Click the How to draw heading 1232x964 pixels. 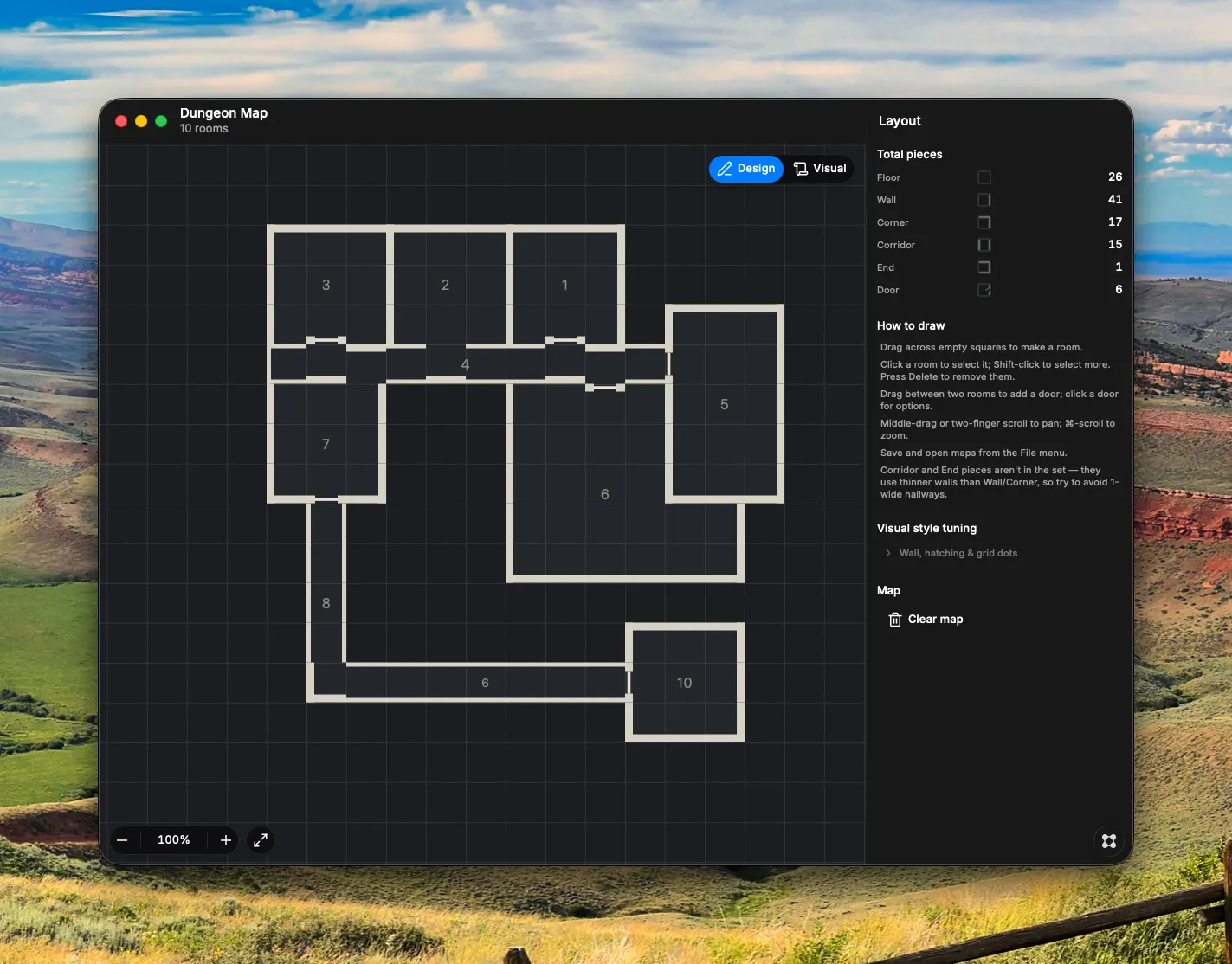tap(911, 325)
